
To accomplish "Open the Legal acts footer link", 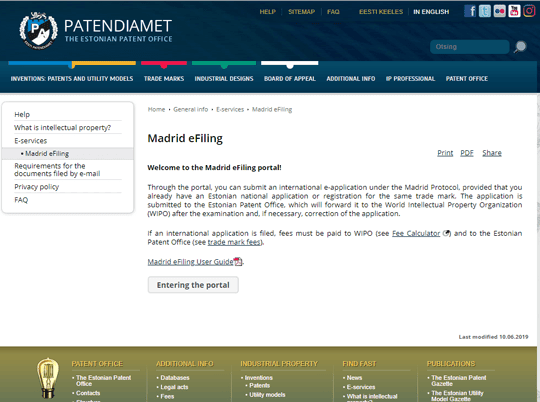I will [174, 387].
